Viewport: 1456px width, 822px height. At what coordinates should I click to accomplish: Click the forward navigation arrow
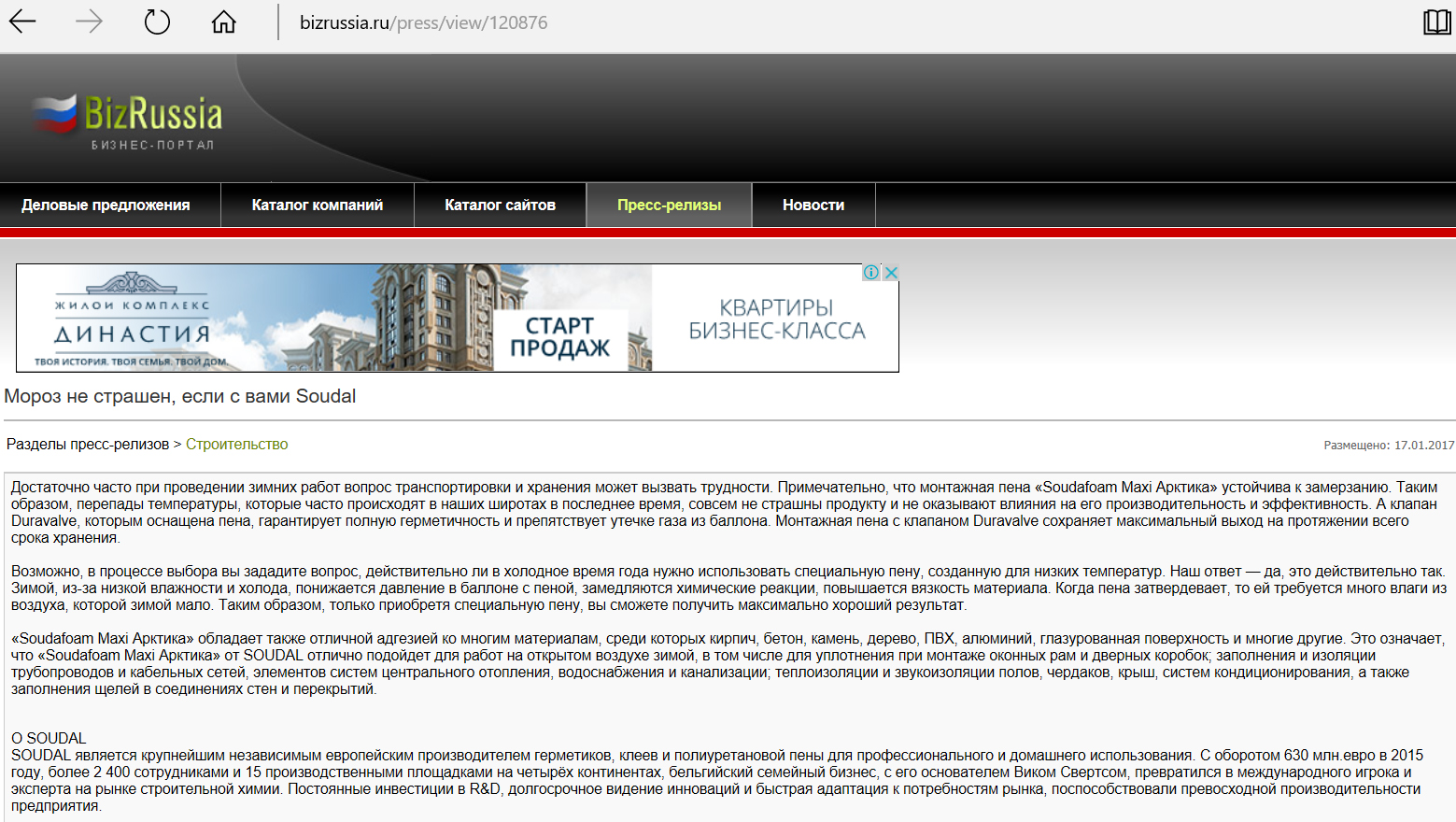point(90,21)
